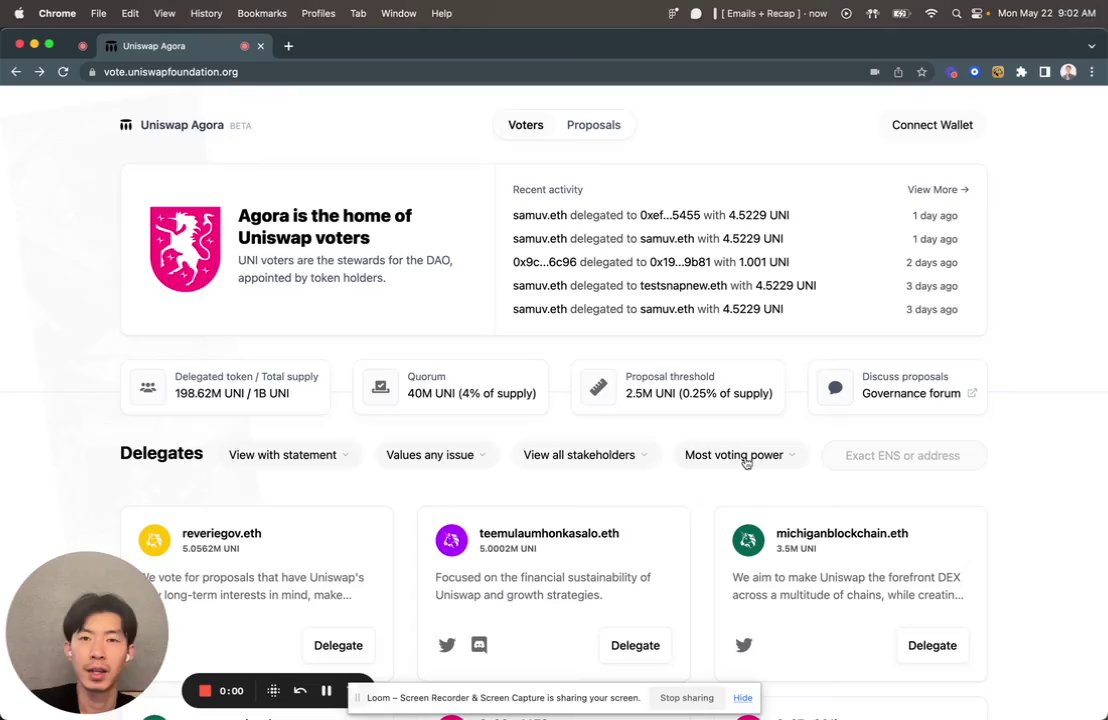Expand the Chrome tab search chevron

click(1092, 46)
